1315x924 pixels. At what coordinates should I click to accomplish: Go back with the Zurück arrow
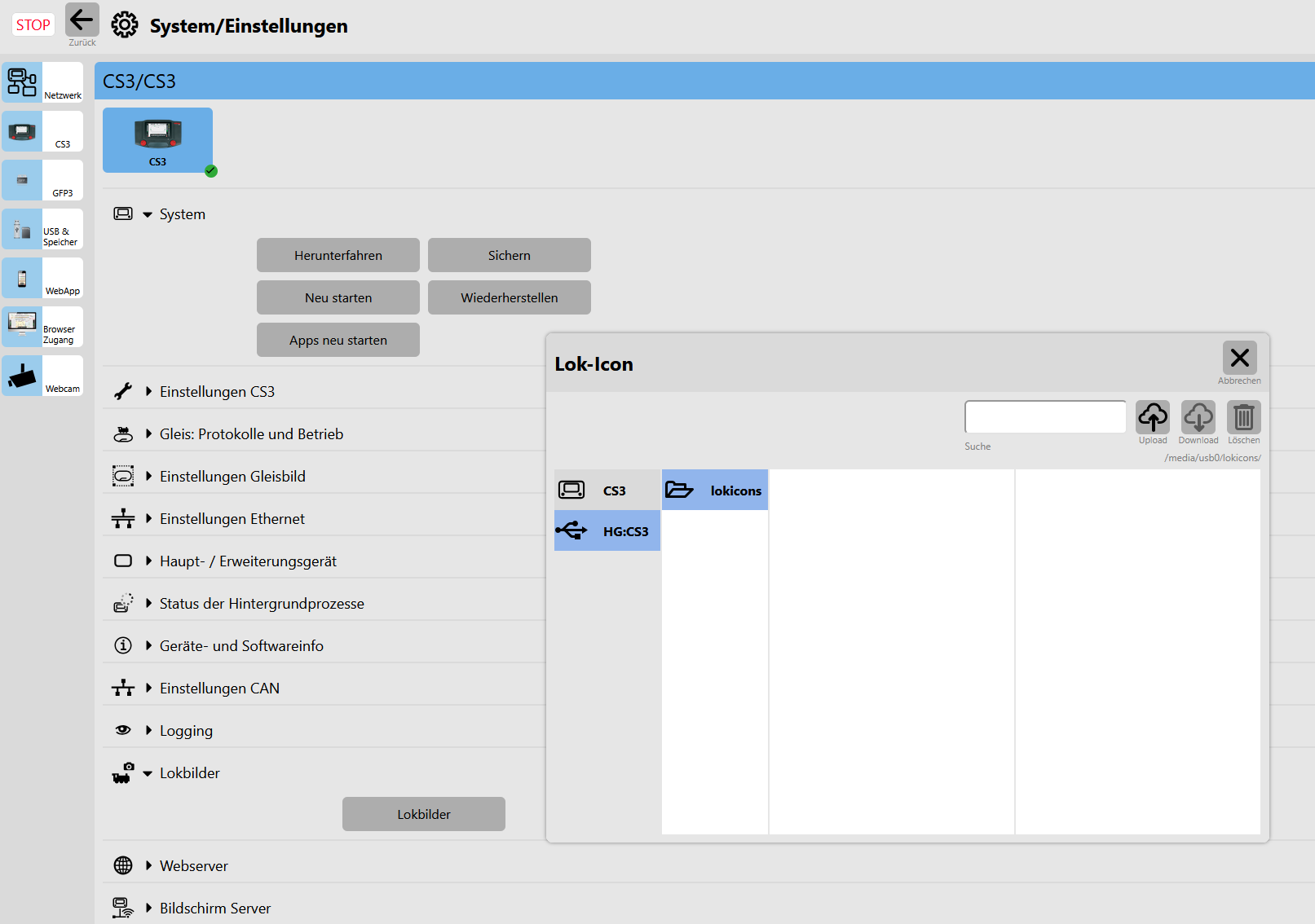point(82,20)
